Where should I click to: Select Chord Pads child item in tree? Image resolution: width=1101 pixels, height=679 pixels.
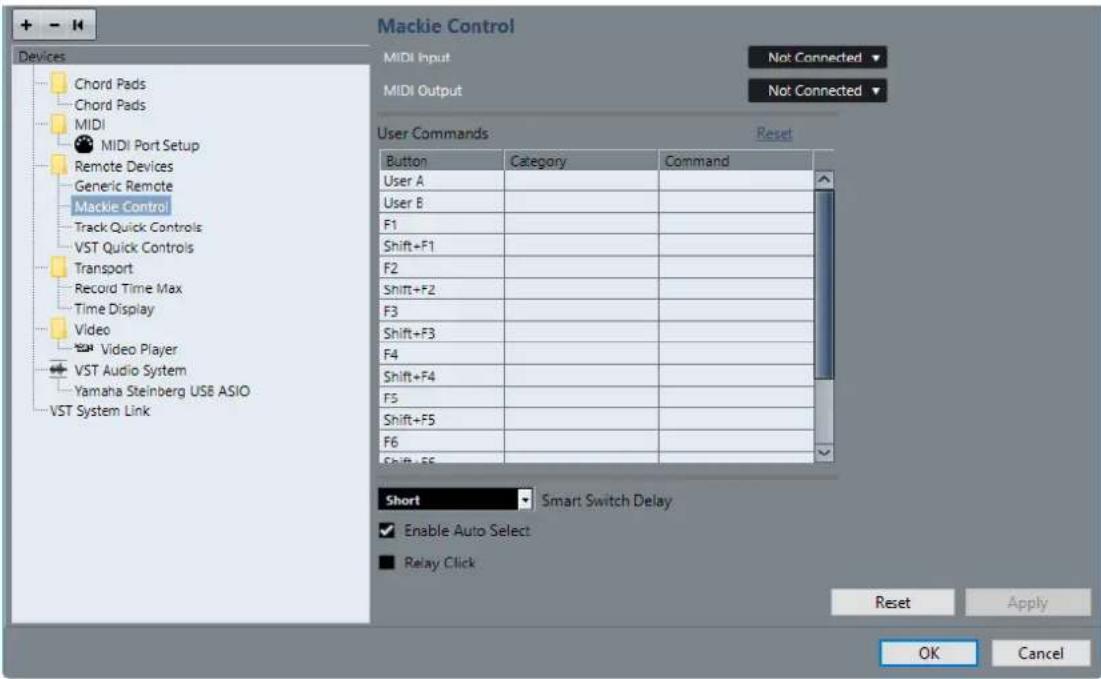[110, 105]
